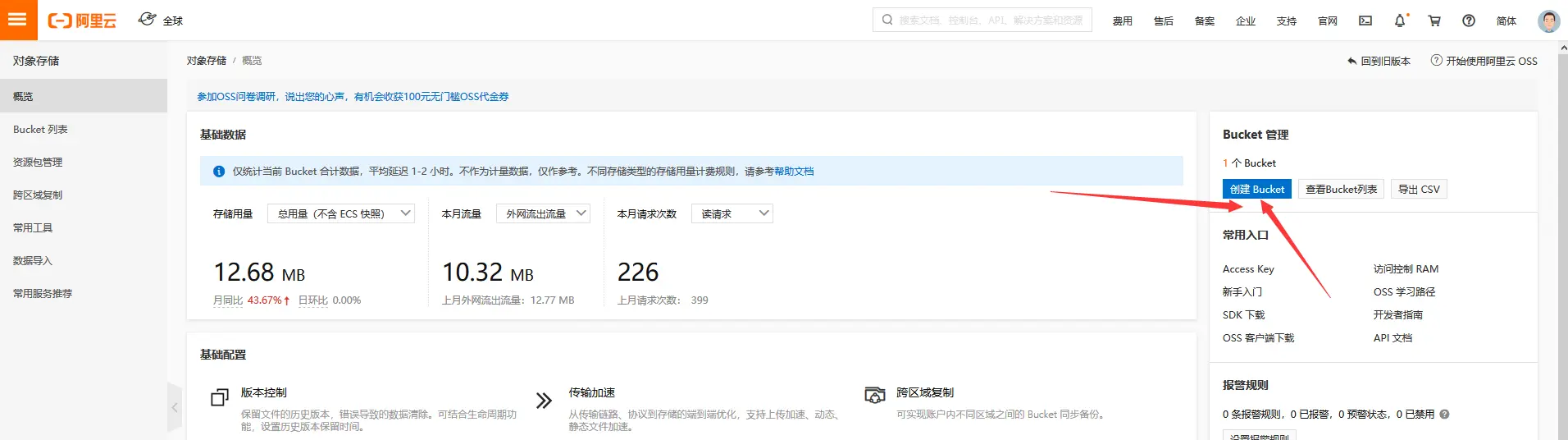Open the 新手入门 link
The width and height of the screenshot is (1568, 440).
click(1242, 292)
